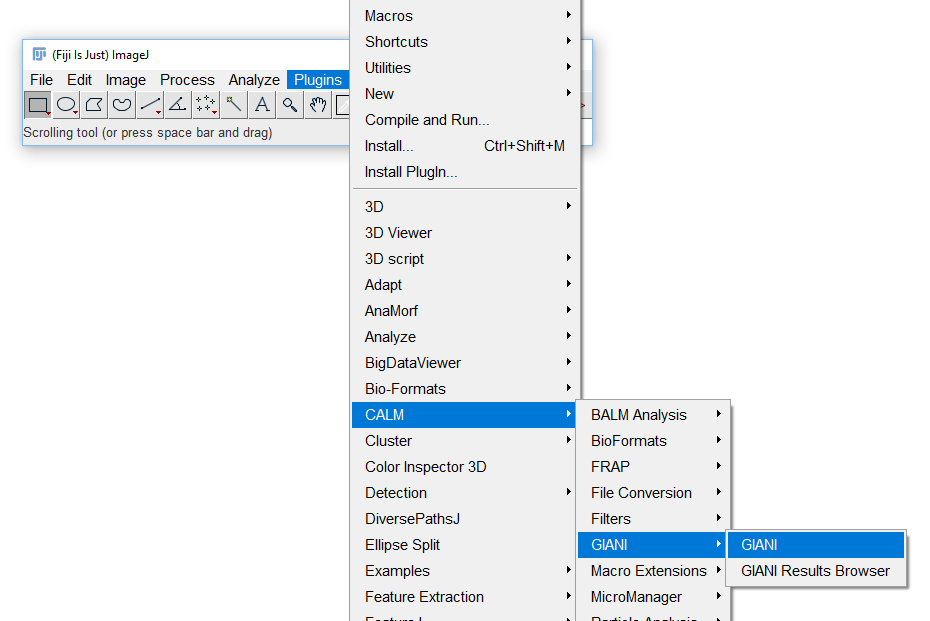Choose Compile and Run...
The height and width of the screenshot is (621, 930).
tap(464, 120)
